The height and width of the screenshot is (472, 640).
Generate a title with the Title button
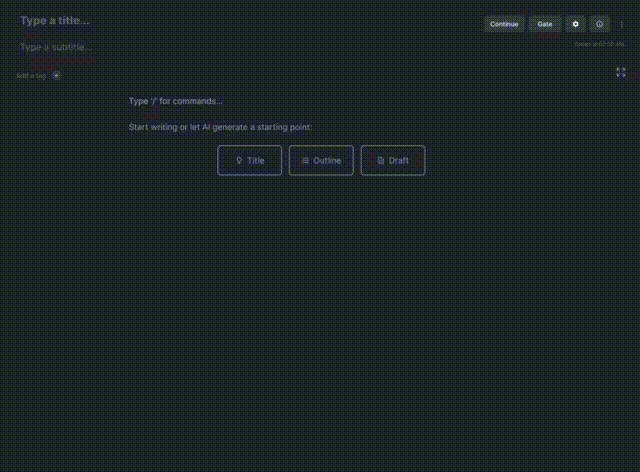pyautogui.click(x=250, y=160)
